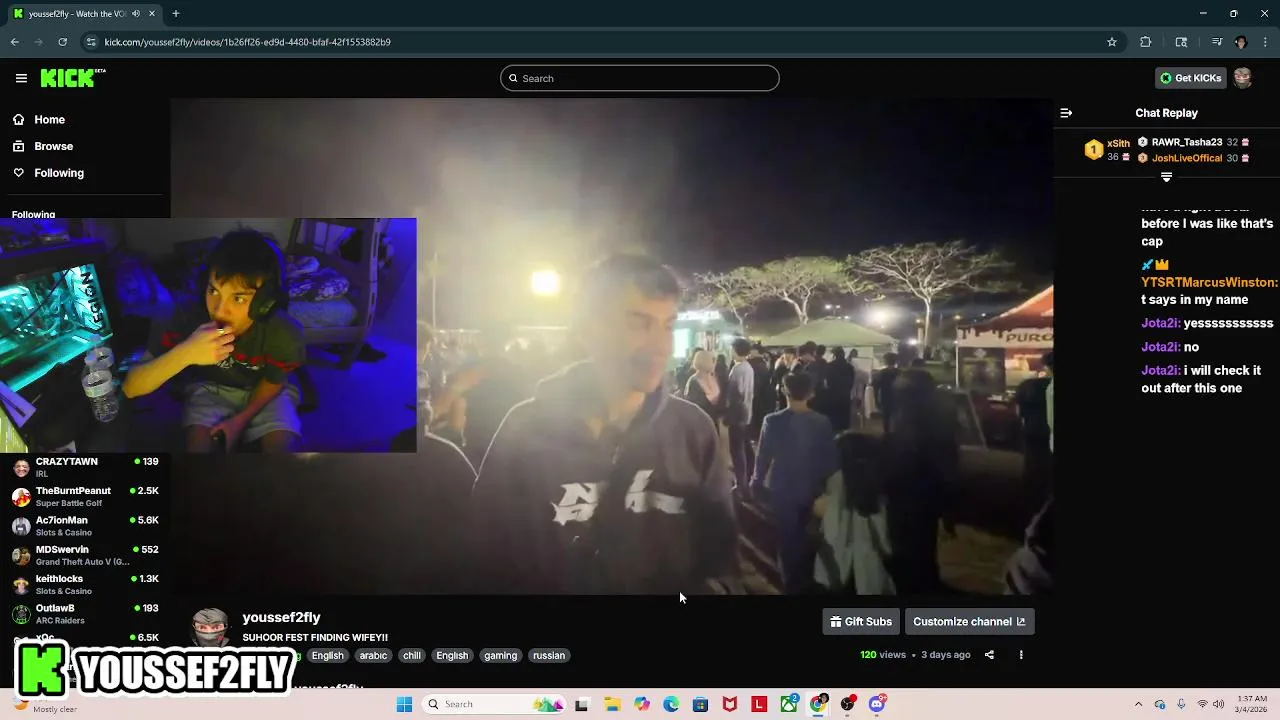The image size is (1280, 720).
Task: Open keithlocks's channel from sidebar
Action: tap(85, 584)
